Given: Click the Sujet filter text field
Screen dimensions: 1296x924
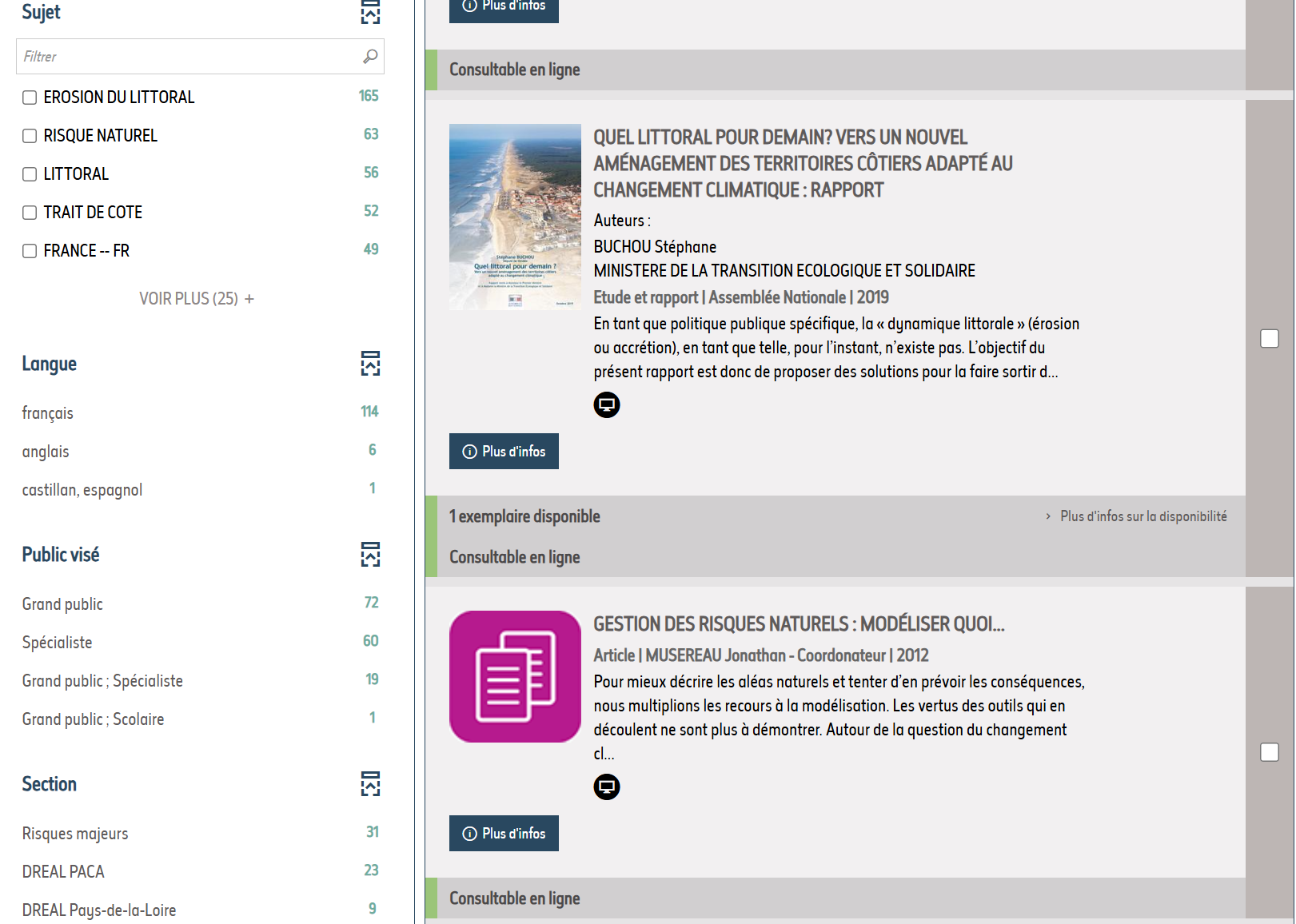Looking at the screenshot, I should [188, 57].
